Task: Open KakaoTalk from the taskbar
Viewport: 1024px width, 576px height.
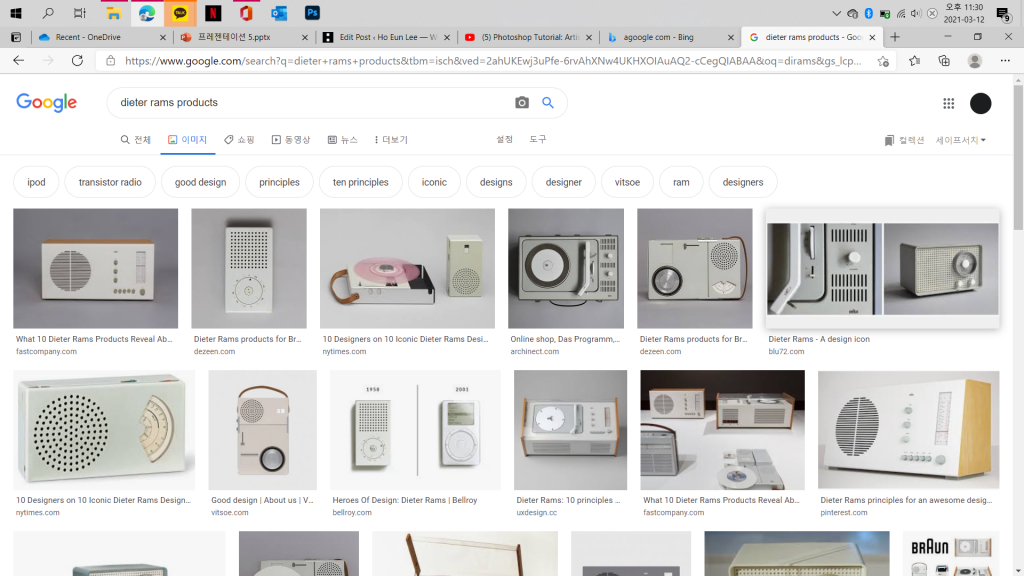Action: [x=180, y=13]
